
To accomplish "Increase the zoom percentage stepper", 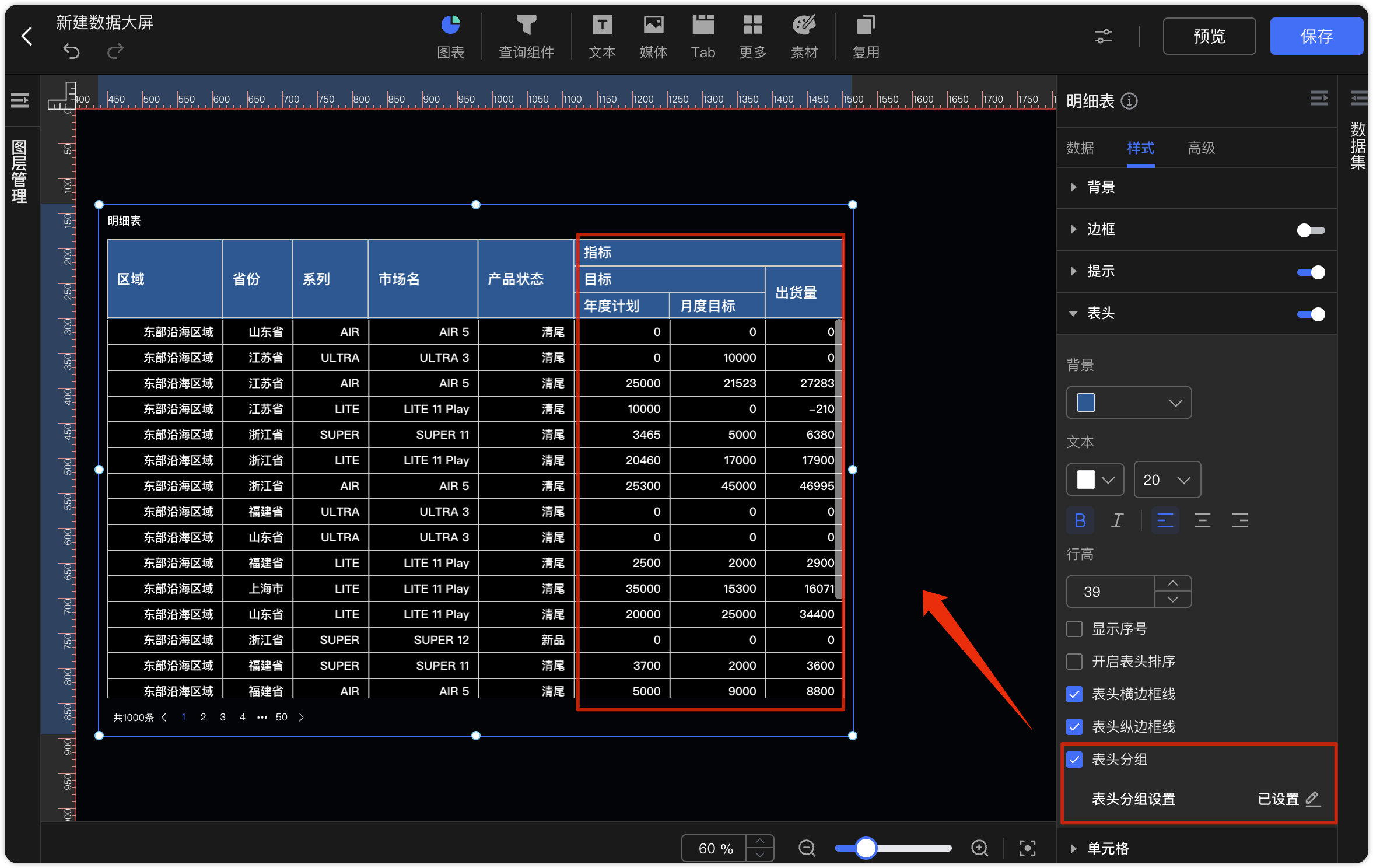I will point(759,841).
